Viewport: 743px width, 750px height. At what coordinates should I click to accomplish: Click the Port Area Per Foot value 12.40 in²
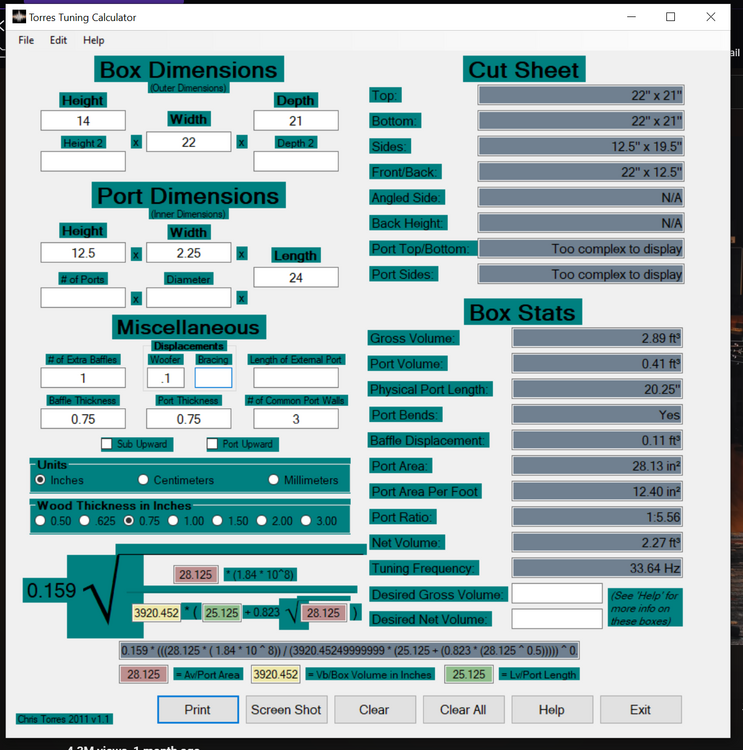tap(597, 491)
